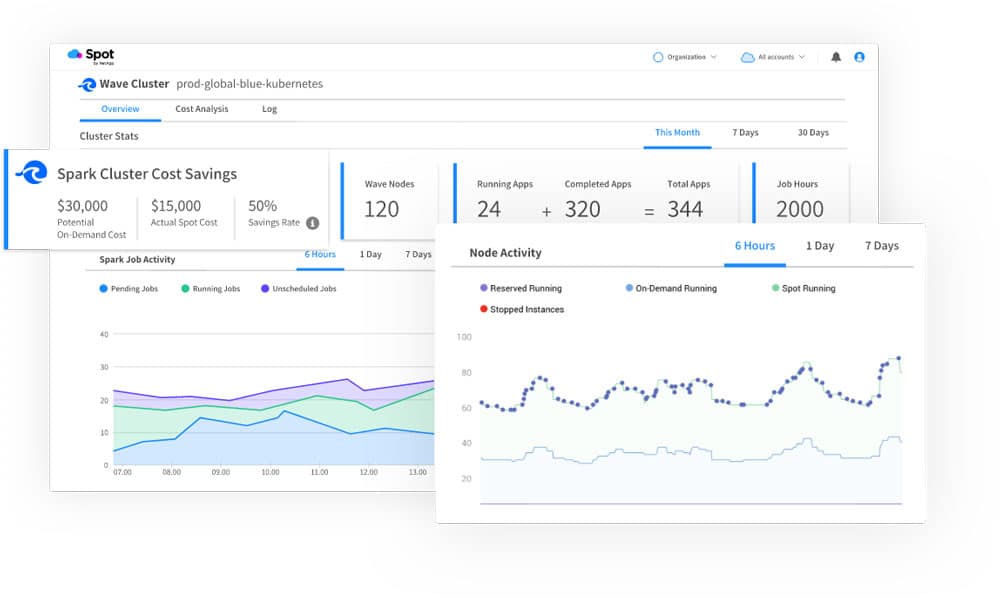1000x598 pixels.
Task: Click the 50% Savings Rate value
Action: [x=262, y=206]
